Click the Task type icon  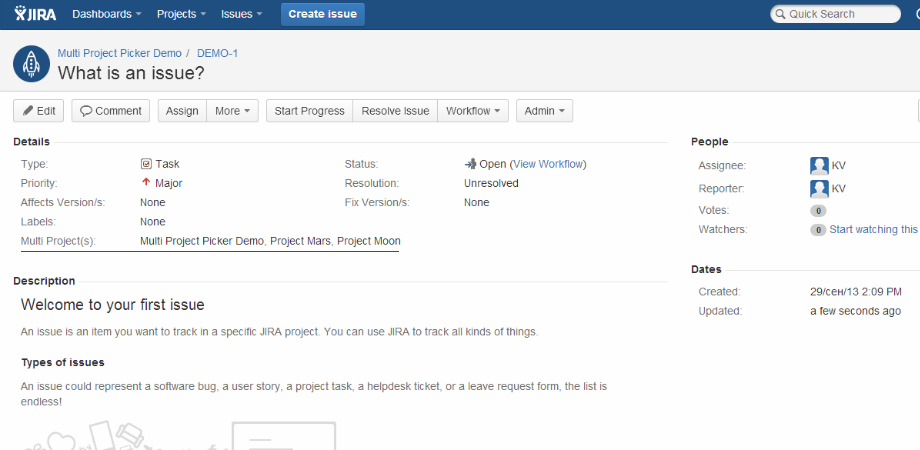(x=146, y=164)
